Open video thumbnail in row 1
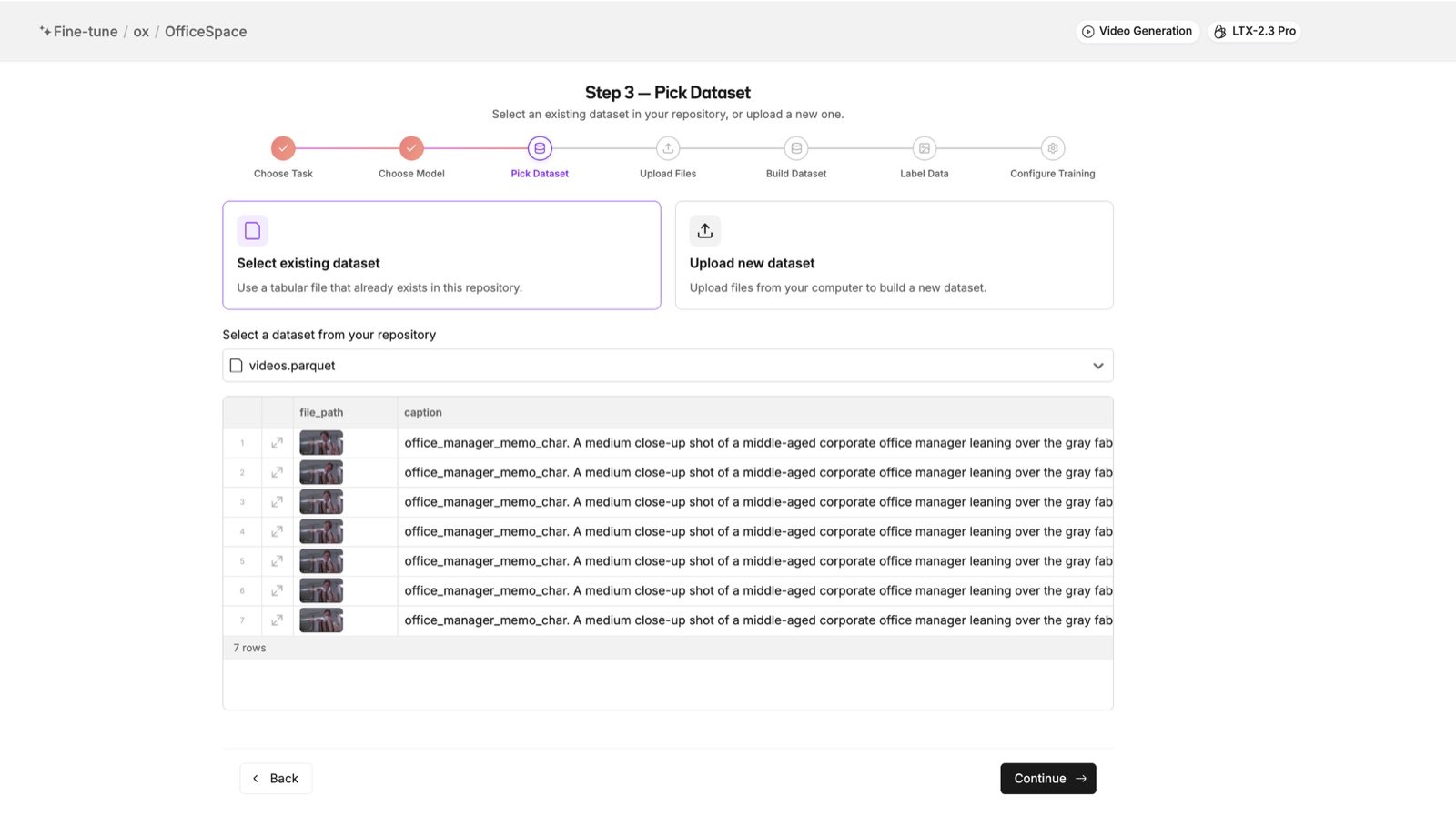The width and height of the screenshot is (1456, 816). click(321, 443)
